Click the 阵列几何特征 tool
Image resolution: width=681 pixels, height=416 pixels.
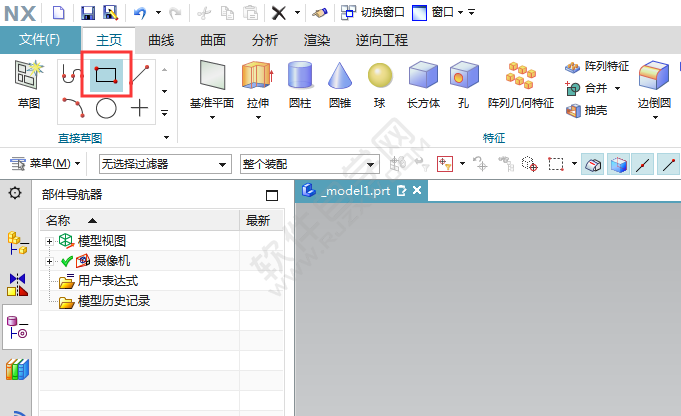pyautogui.click(x=521, y=85)
